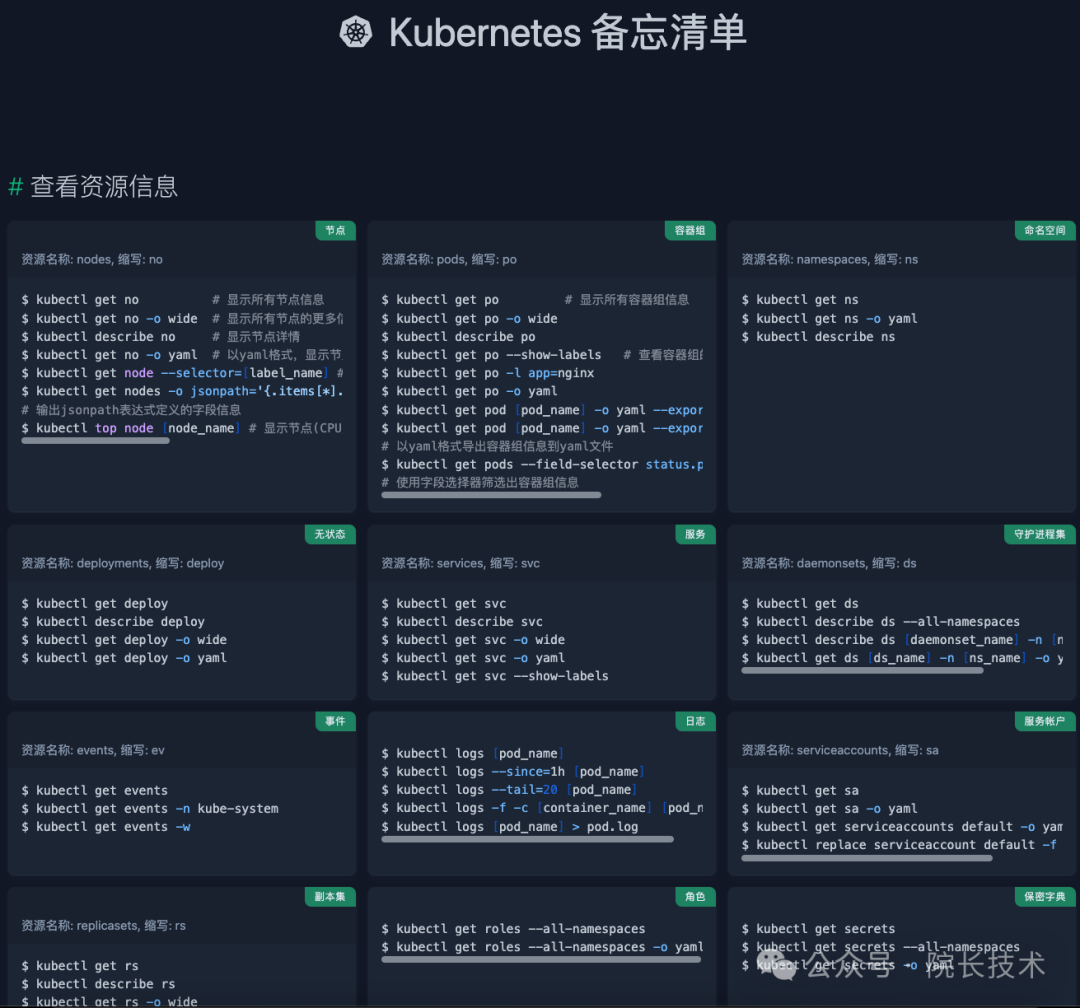Click the serviceaccounts card horizontal scrollbar
The height and width of the screenshot is (1008, 1080).
click(867, 858)
